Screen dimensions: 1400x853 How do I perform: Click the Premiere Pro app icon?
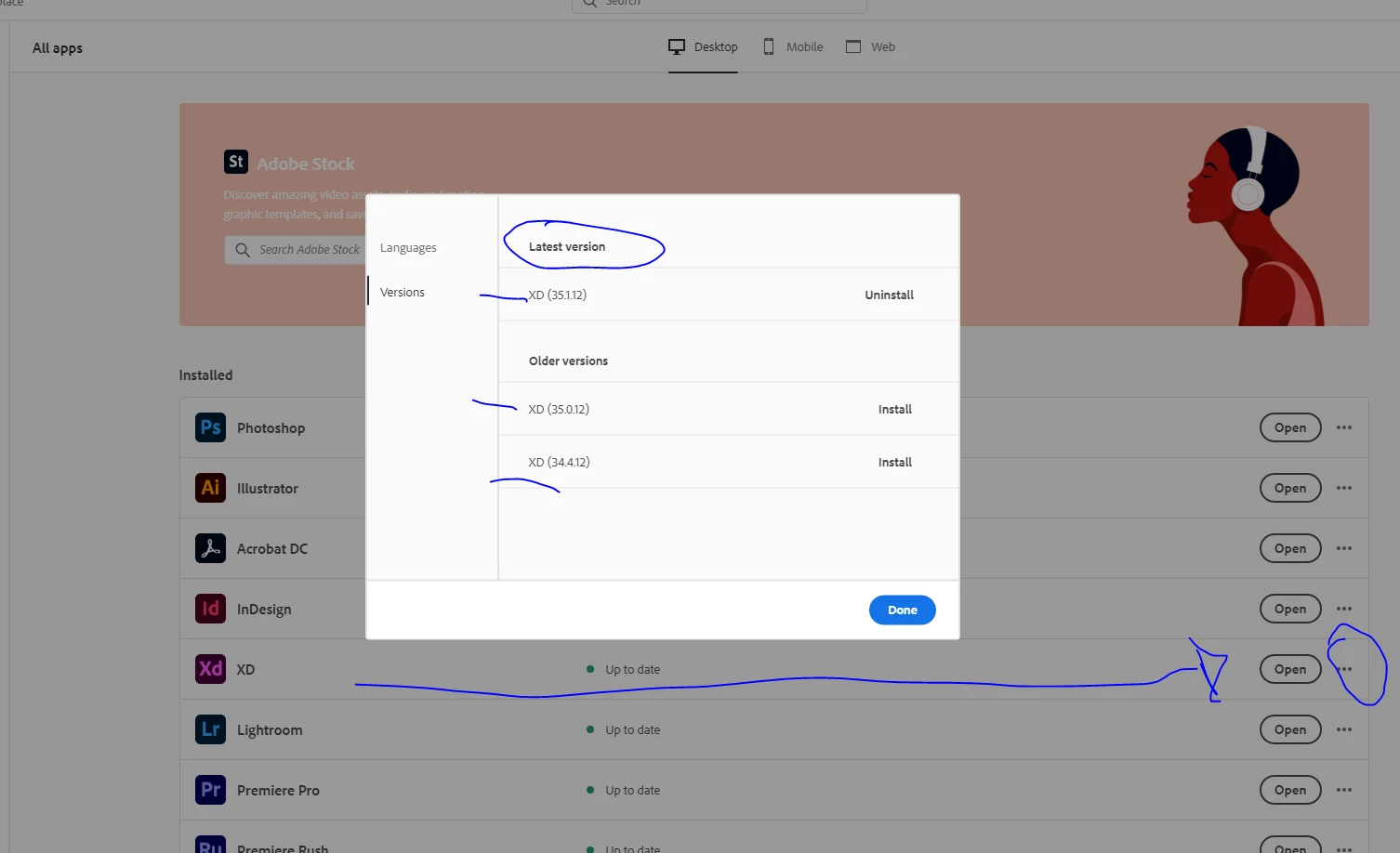coord(210,790)
